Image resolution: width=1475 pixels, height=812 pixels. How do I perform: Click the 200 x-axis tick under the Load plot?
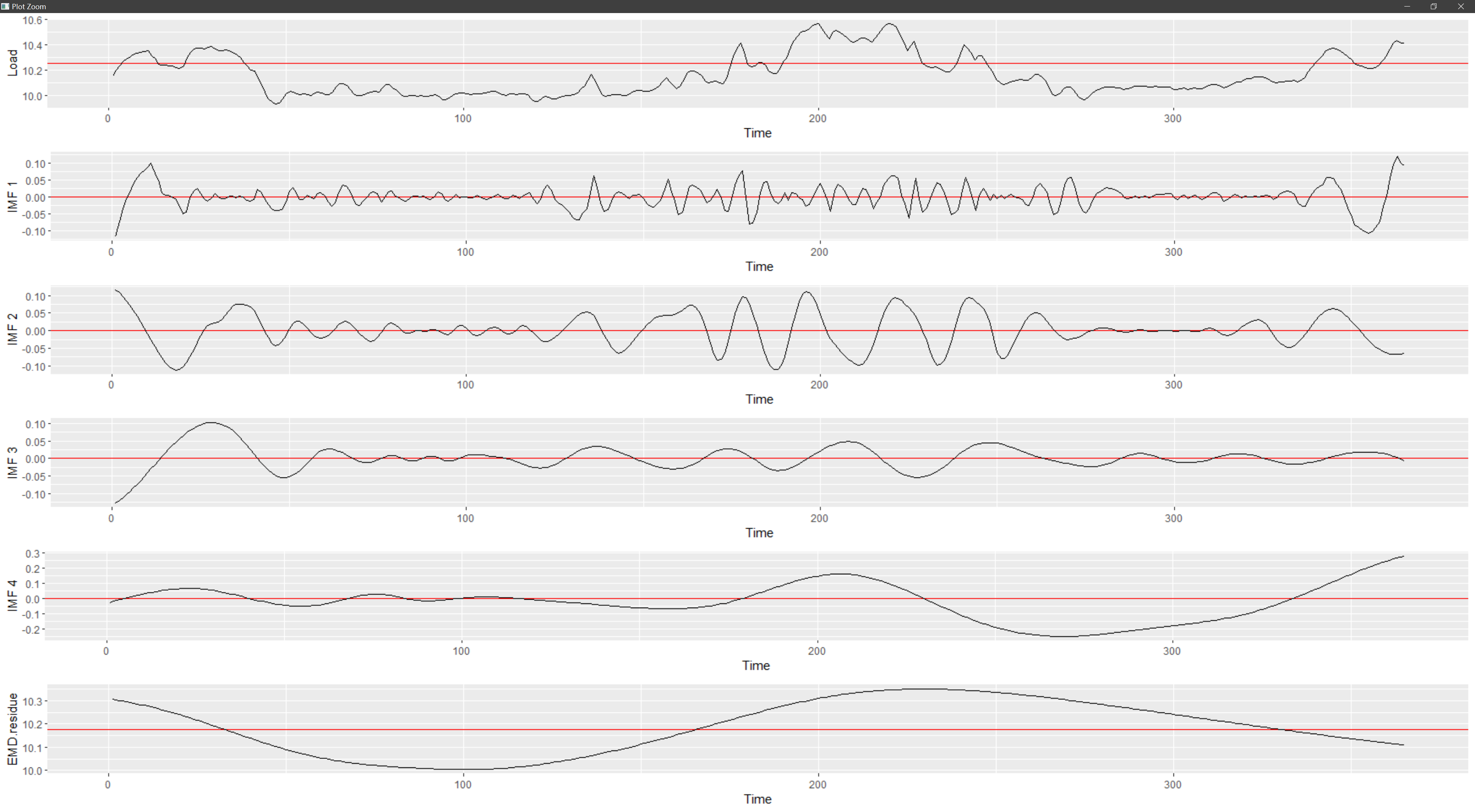click(x=818, y=119)
